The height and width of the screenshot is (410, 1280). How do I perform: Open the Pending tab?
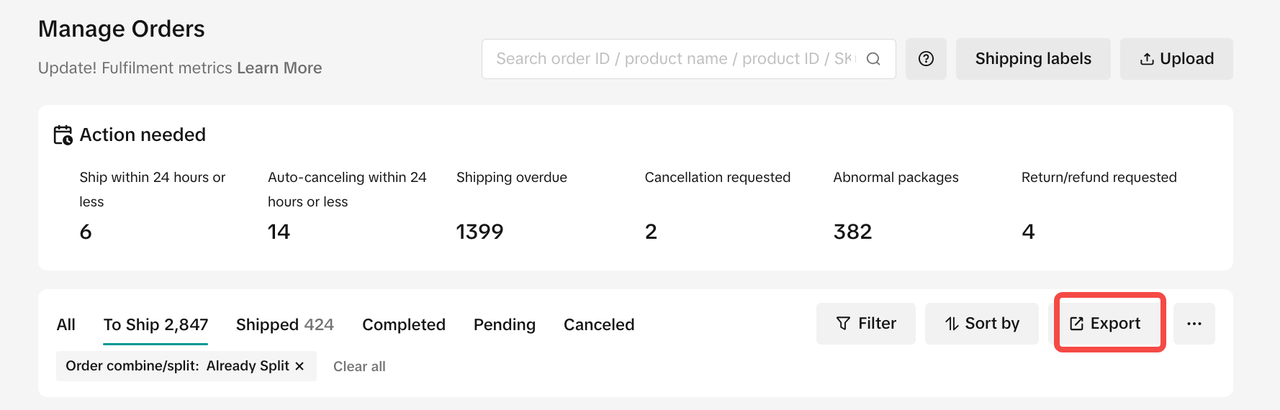(504, 325)
